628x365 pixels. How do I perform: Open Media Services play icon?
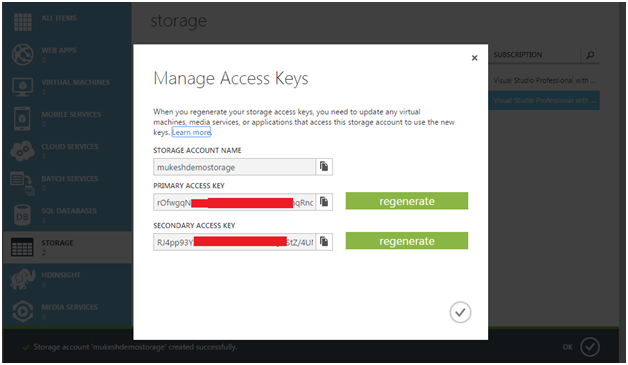pos(22,311)
